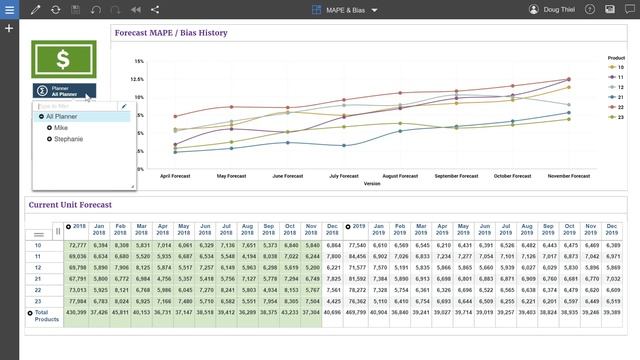The height and width of the screenshot is (360, 640).
Task: Expand the Total Products row
Action: click(30, 313)
